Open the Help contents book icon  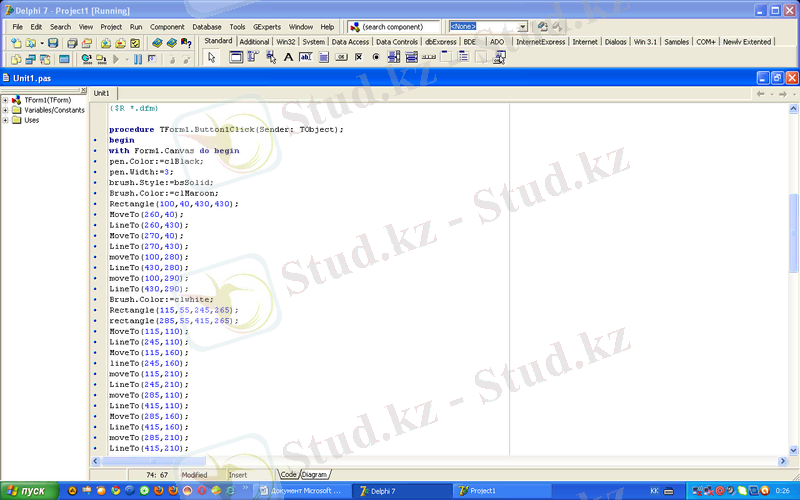tap(157, 43)
